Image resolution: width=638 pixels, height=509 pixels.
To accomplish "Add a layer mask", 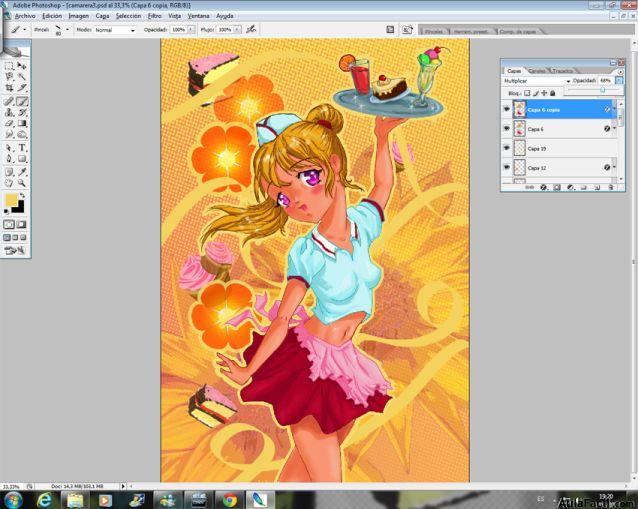I will (x=557, y=188).
